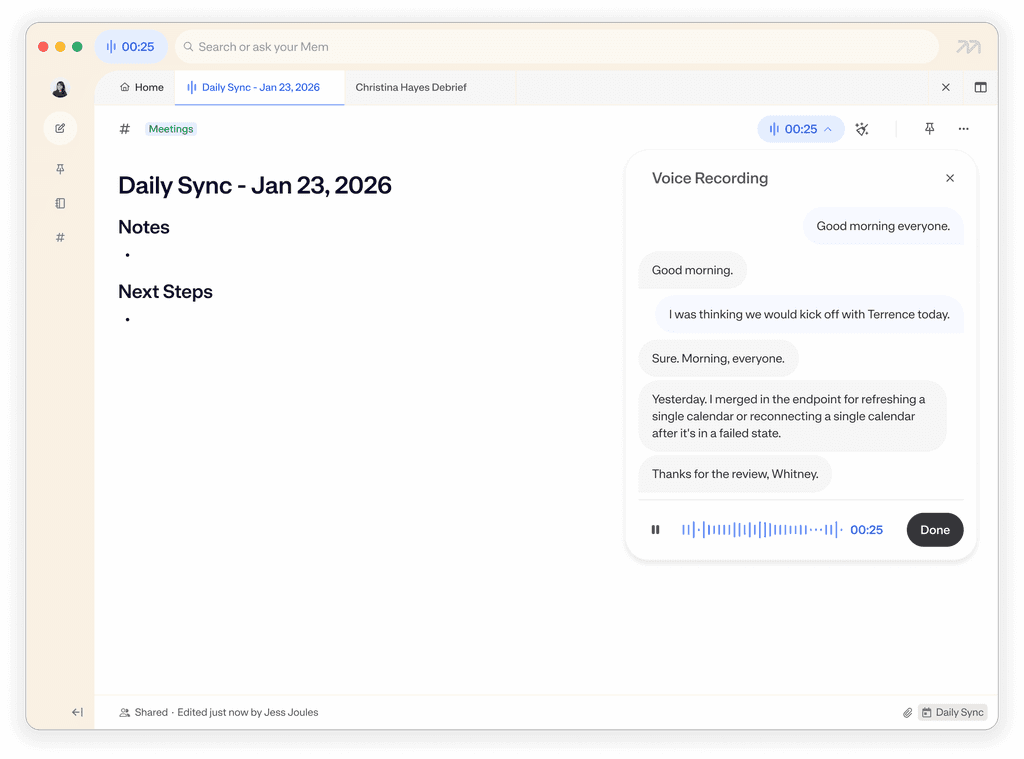This screenshot has height=759, width=1024.
Task: Open the Daily Sync calendar event chip
Action: point(953,713)
